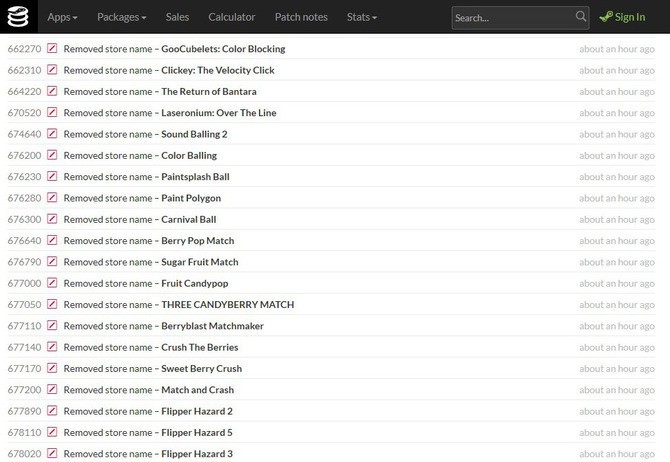
Task: Click edit icon for THREE CANDYBERRY MATCH row
Action: coord(52,304)
